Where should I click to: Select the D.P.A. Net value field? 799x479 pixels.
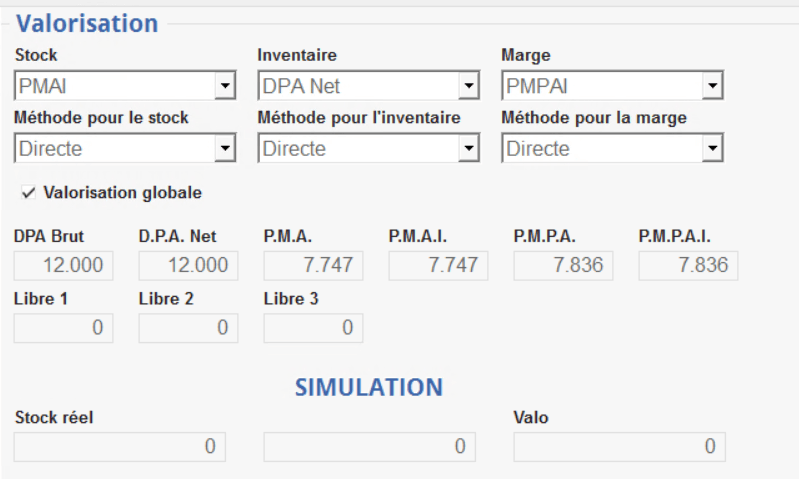(188, 266)
